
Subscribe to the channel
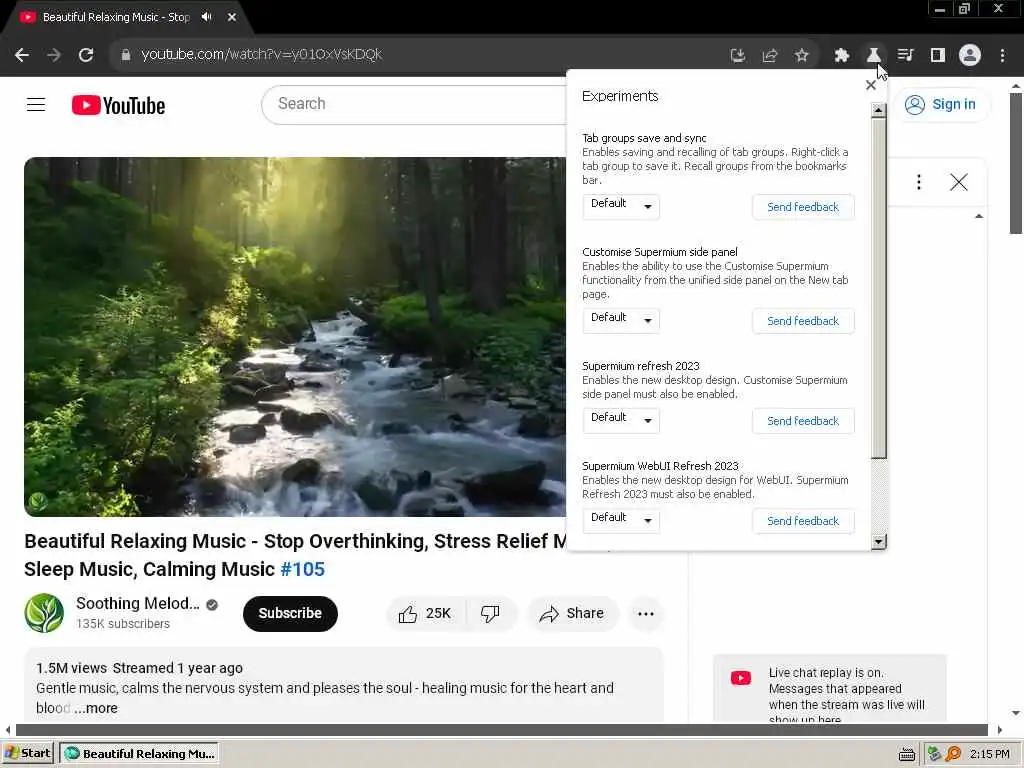tap(290, 613)
